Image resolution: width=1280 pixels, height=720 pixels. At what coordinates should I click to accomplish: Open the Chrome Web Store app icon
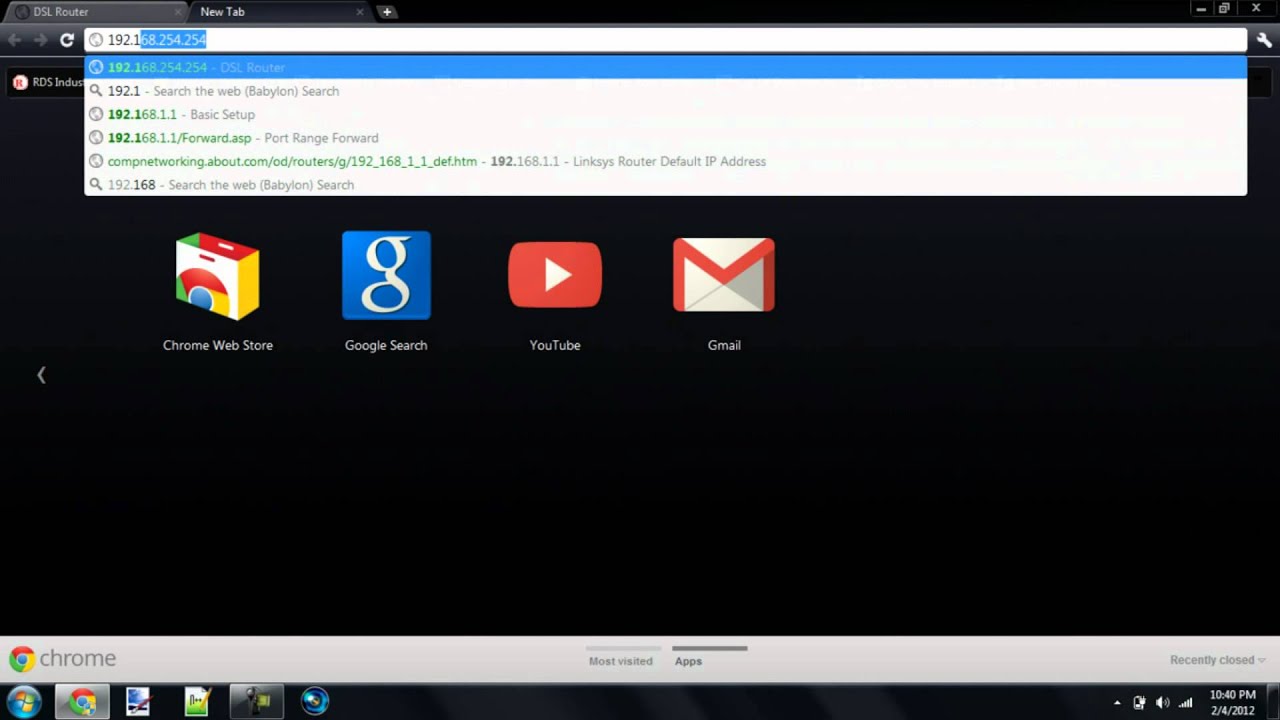tap(217, 277)
